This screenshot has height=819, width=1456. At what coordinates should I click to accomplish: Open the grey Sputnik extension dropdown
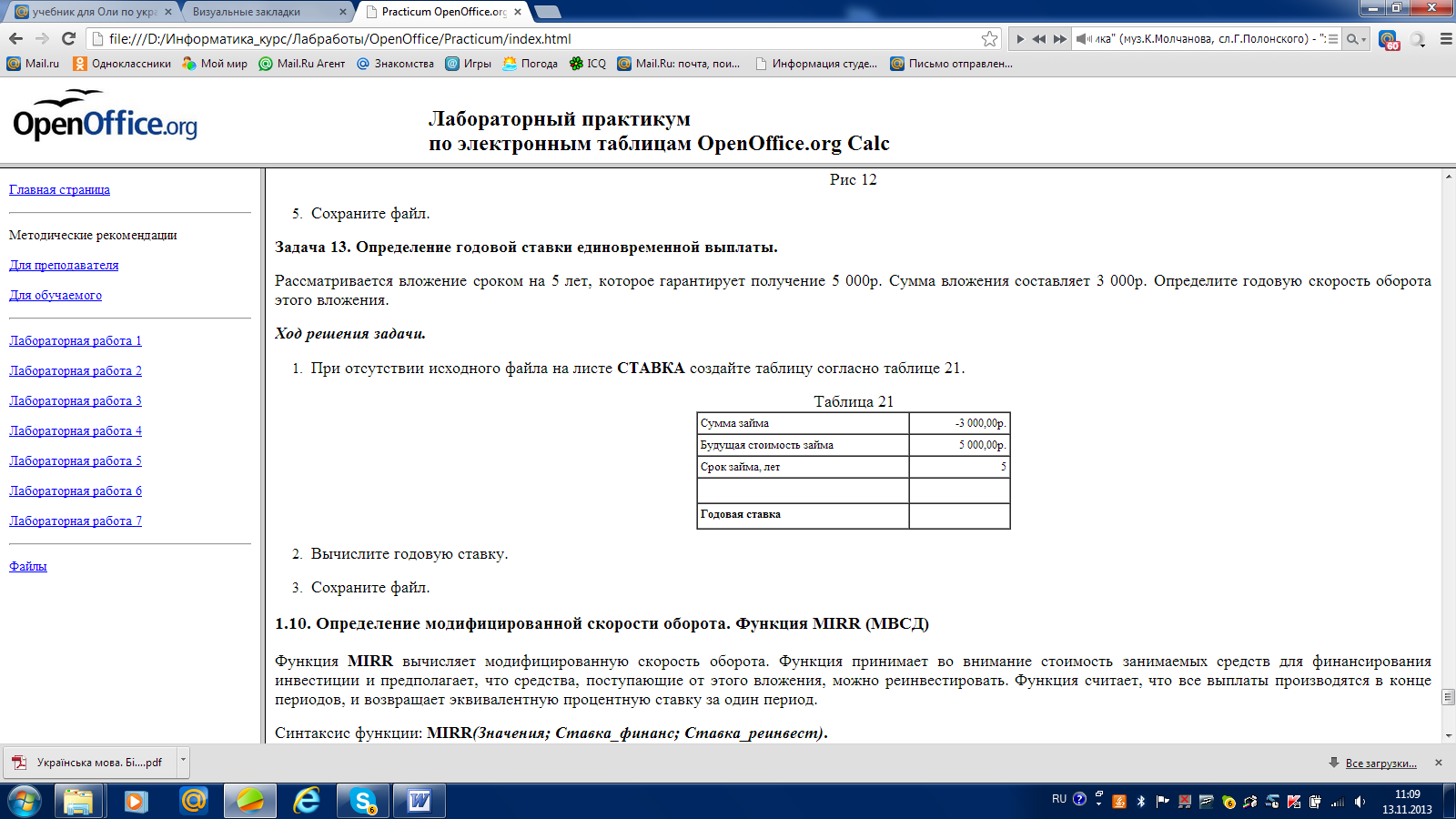click(x=1418, y=39)
